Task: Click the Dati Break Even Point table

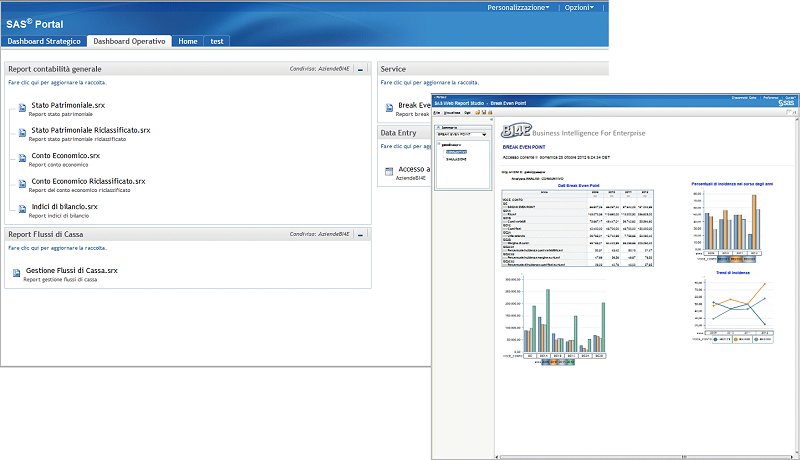Action: pyautogui.click(x=578, y=228)
